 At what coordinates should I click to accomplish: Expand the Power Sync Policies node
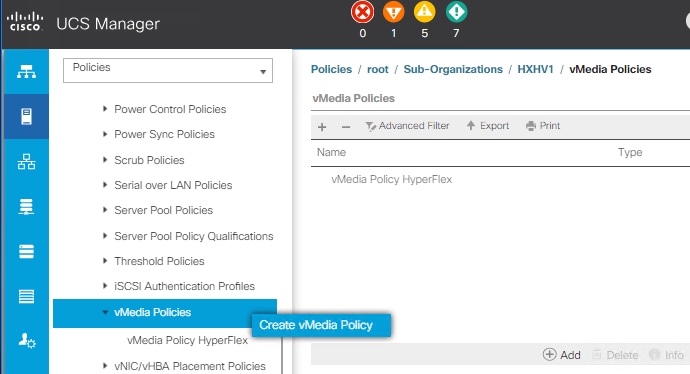tap(105, 134)
